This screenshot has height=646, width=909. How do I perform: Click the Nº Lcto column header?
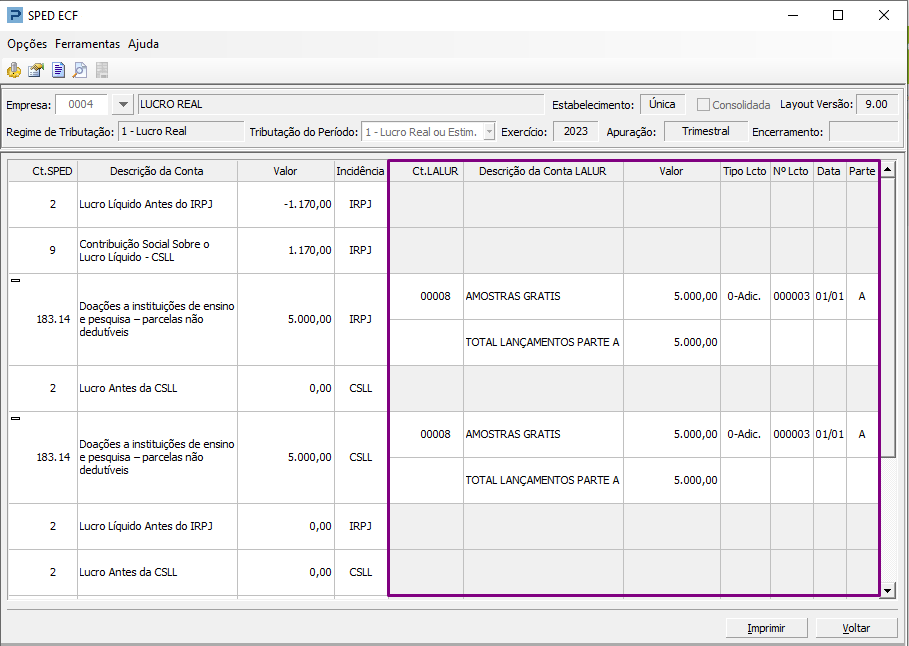[791, 171]
